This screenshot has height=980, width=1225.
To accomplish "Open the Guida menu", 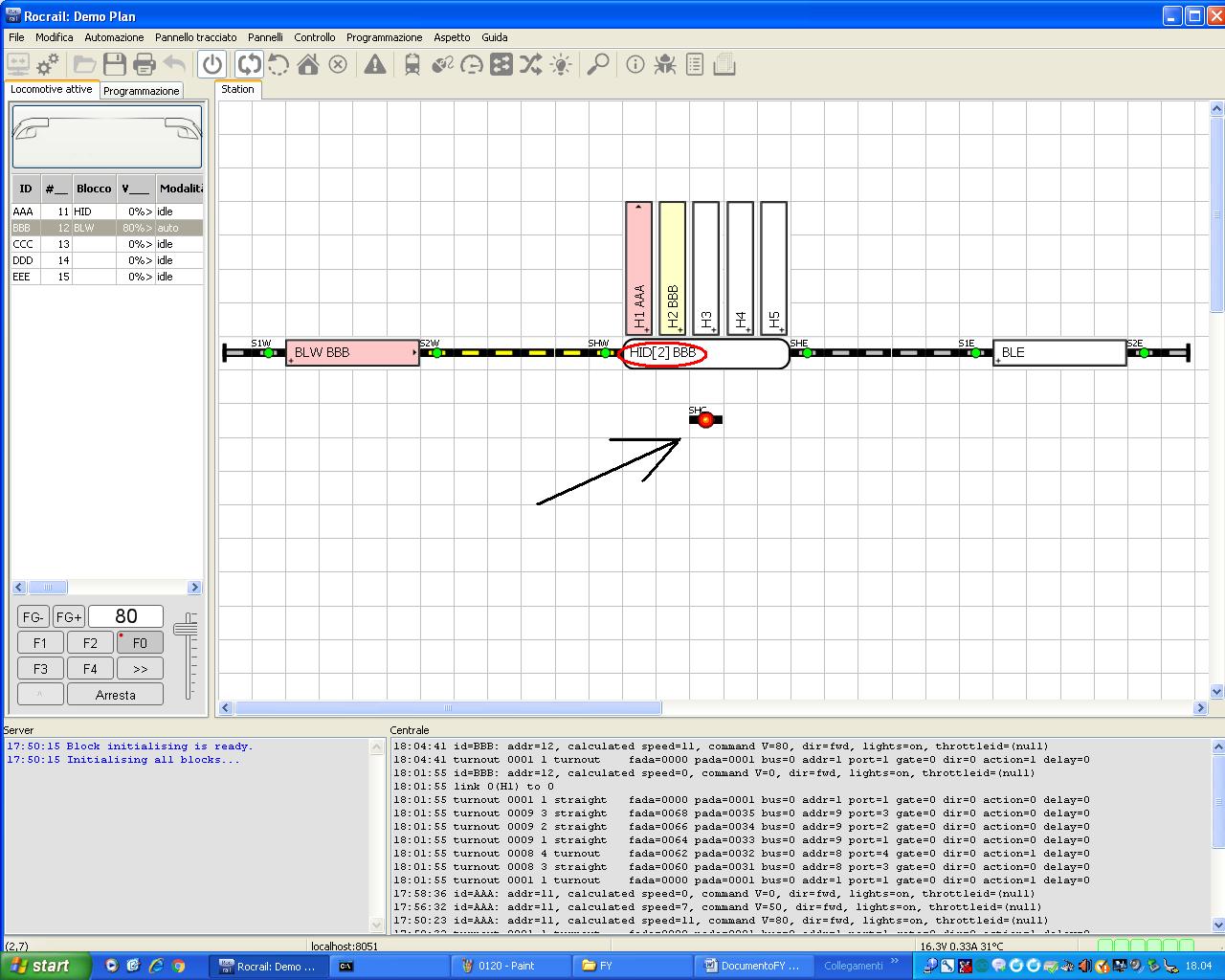I will (495, 37).
